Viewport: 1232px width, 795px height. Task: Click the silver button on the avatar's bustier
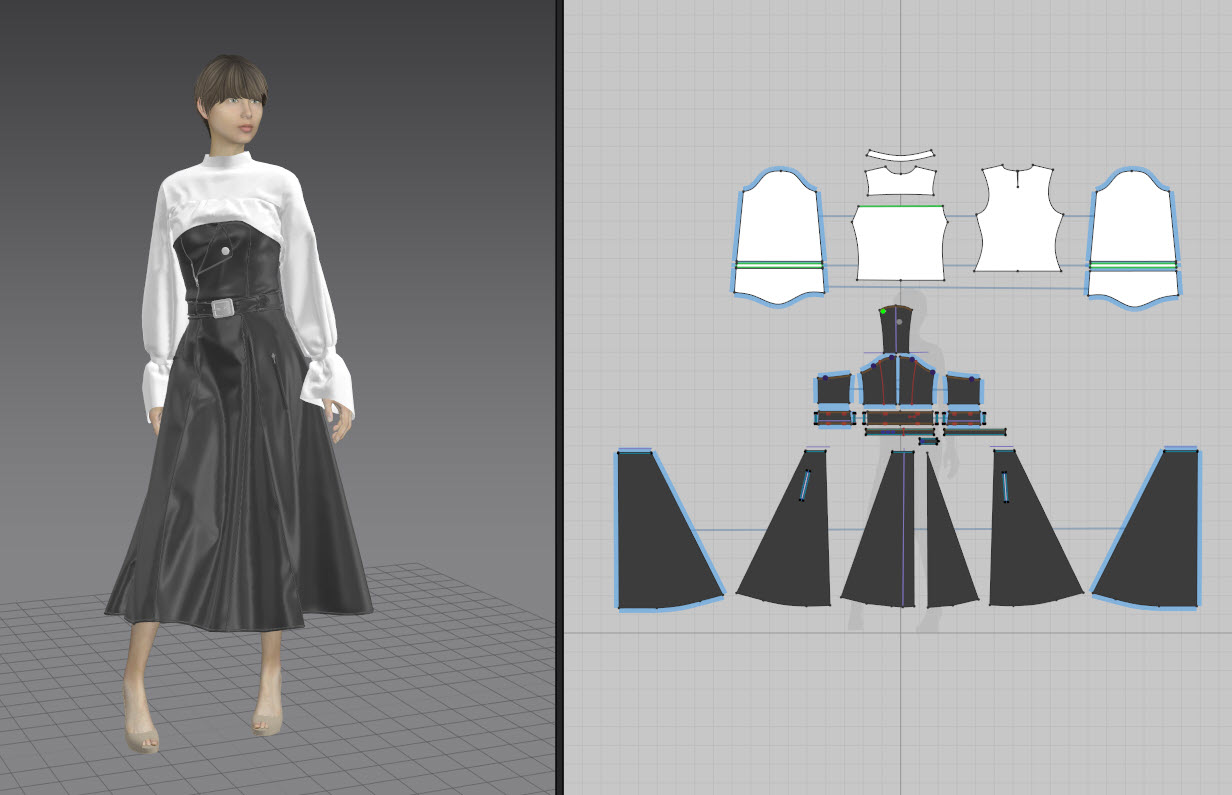coord(226,250)
